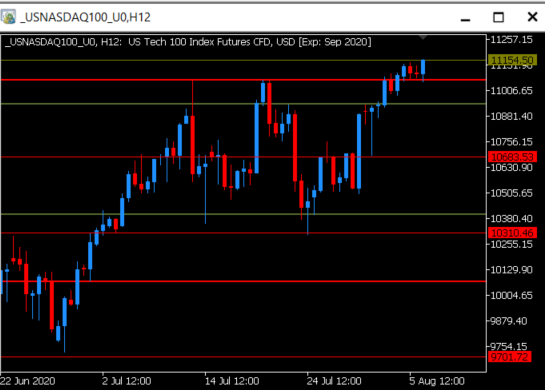Click the 10505.65 price scale value

tap(511, 193)
